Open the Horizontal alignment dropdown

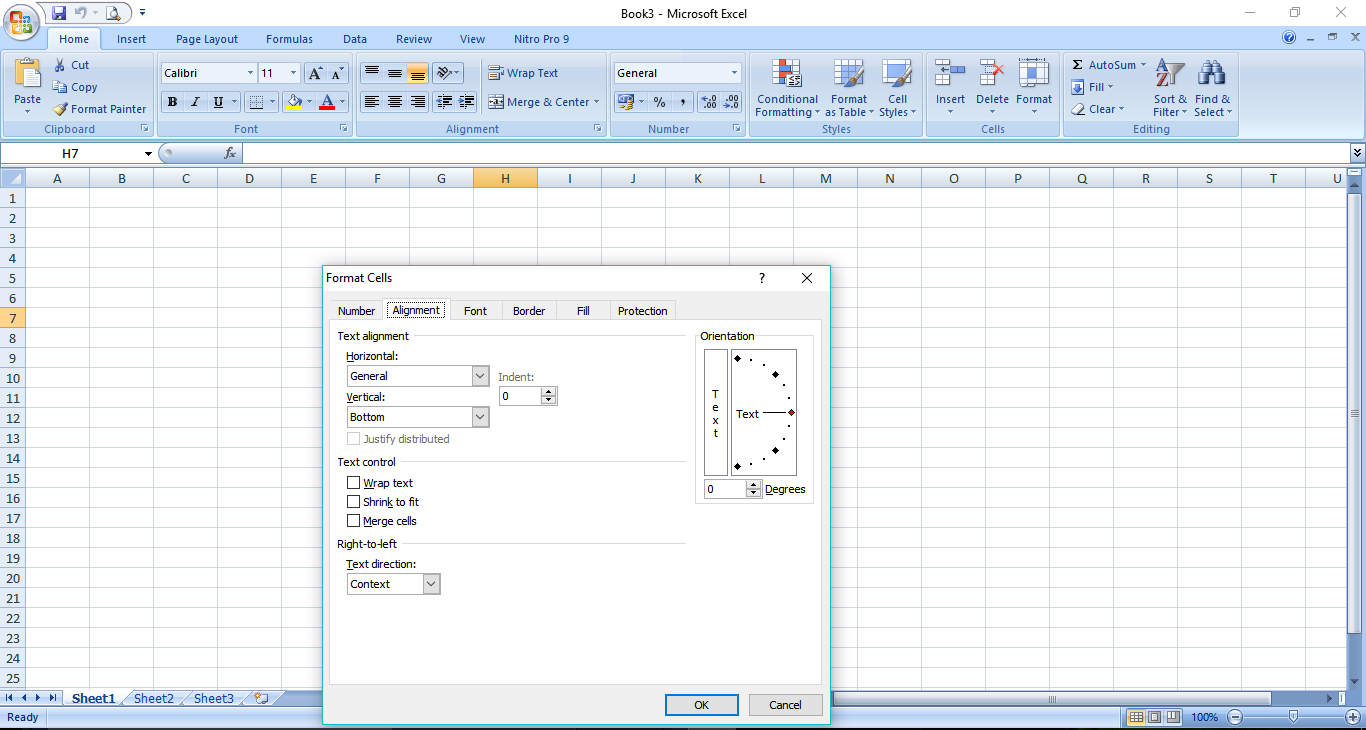pos(479,375)
